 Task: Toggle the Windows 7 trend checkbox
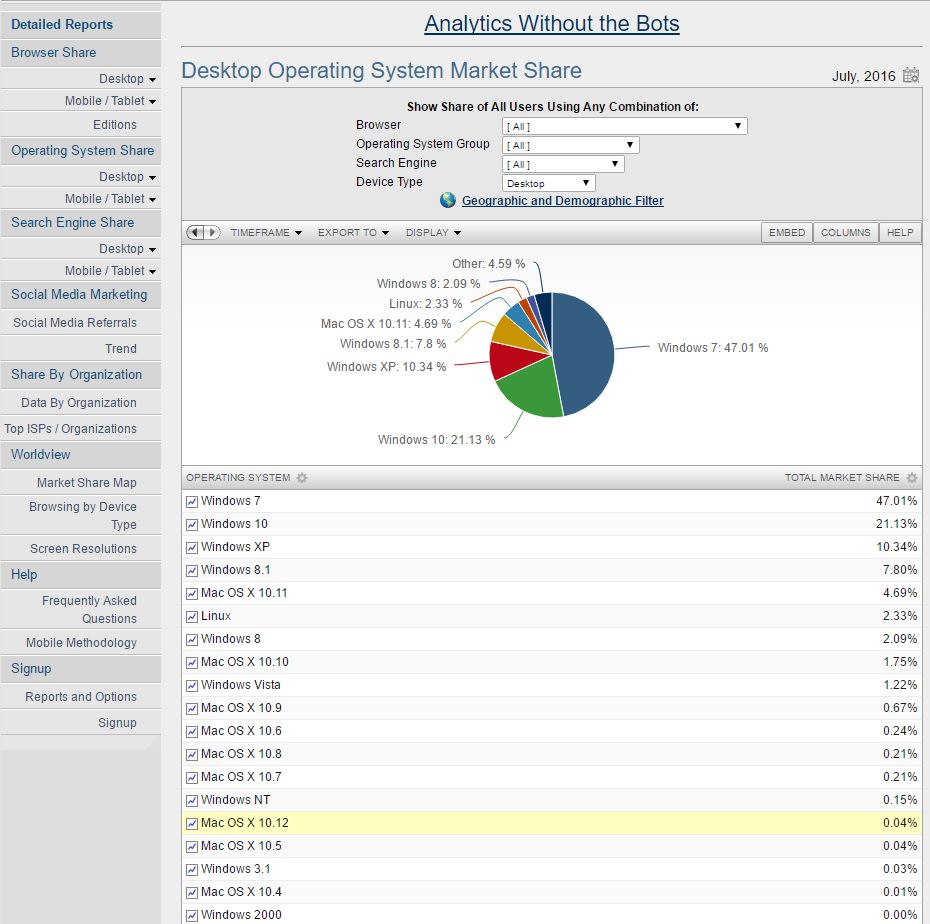tap(192, 502)
